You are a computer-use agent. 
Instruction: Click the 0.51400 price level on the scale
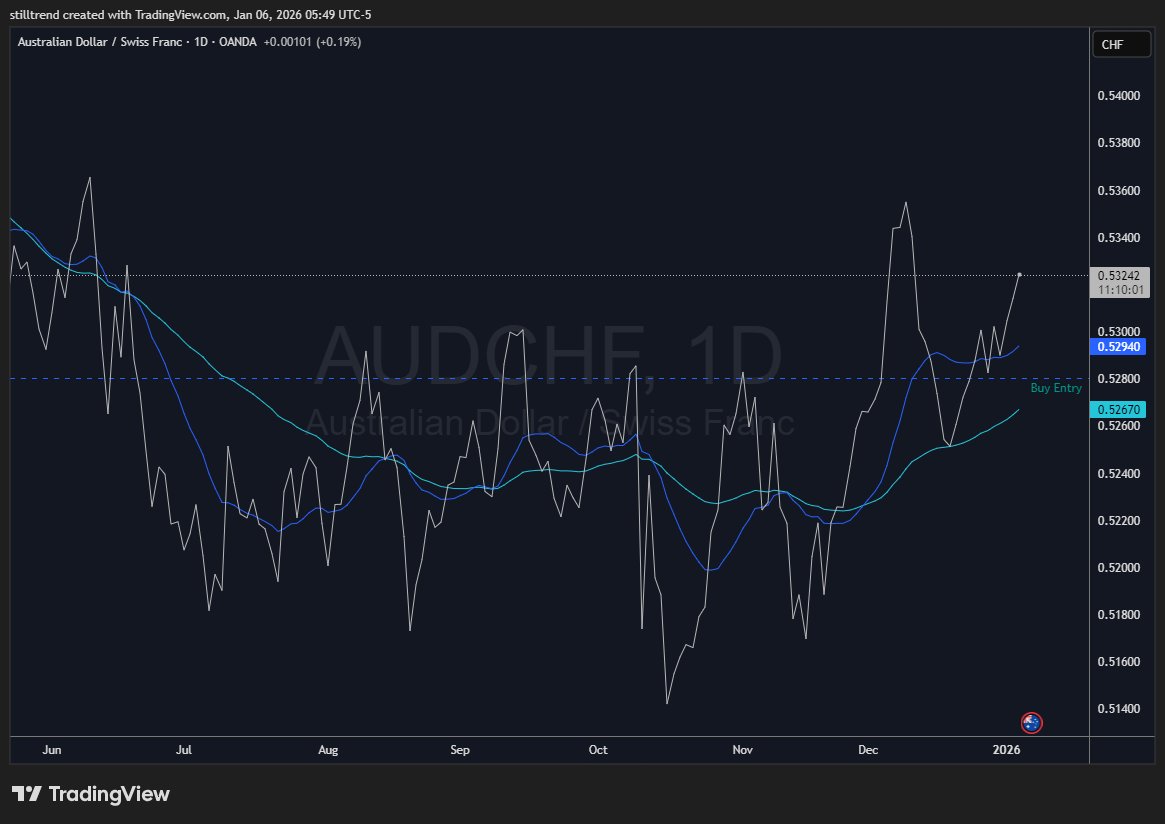tap(1120, 707)
